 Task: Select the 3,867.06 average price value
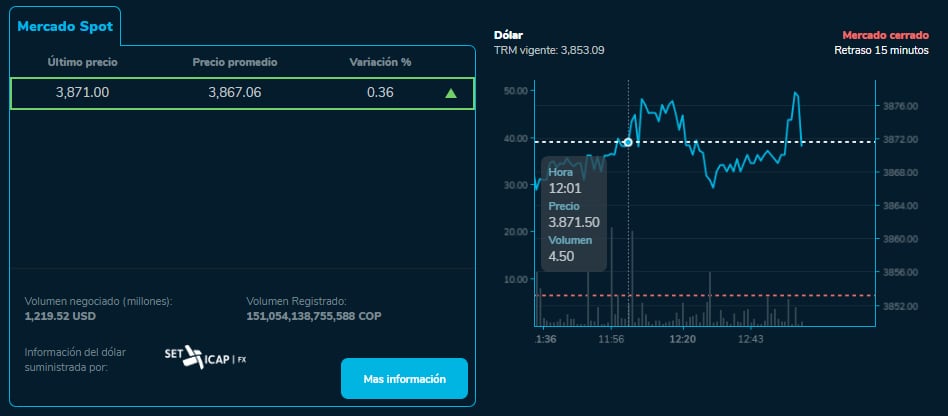point(235,93)
